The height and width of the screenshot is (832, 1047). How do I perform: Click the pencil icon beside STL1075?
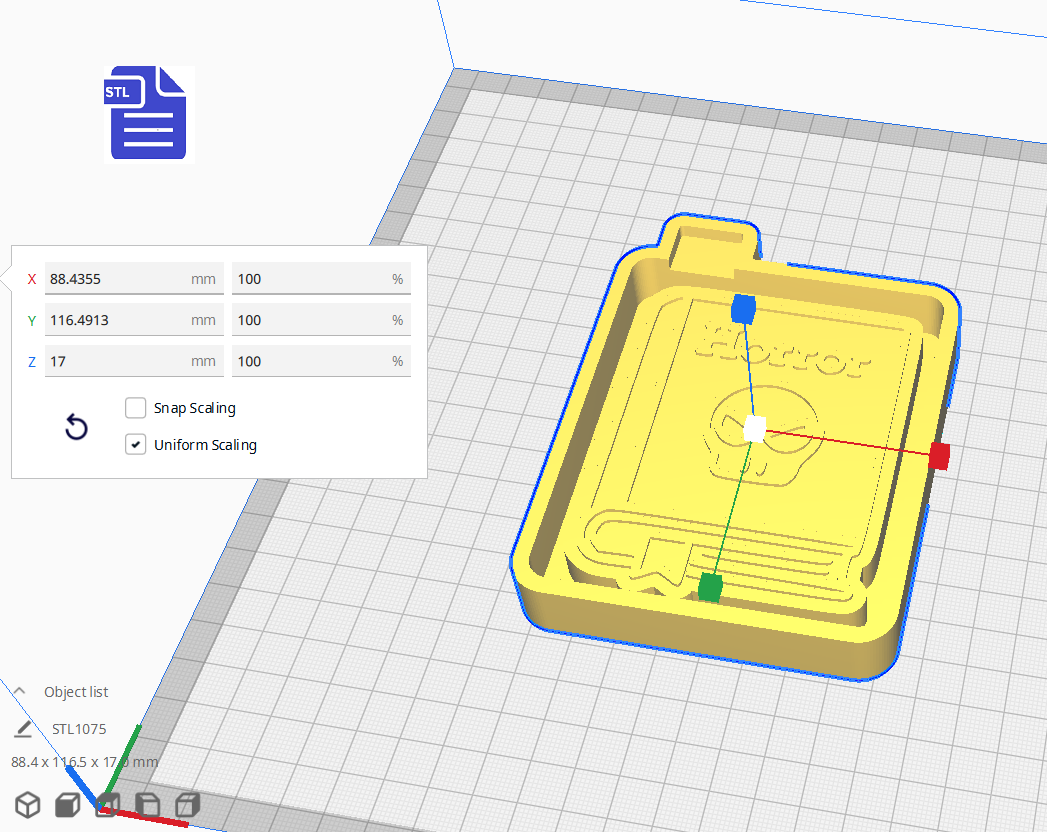click(22, 728)
